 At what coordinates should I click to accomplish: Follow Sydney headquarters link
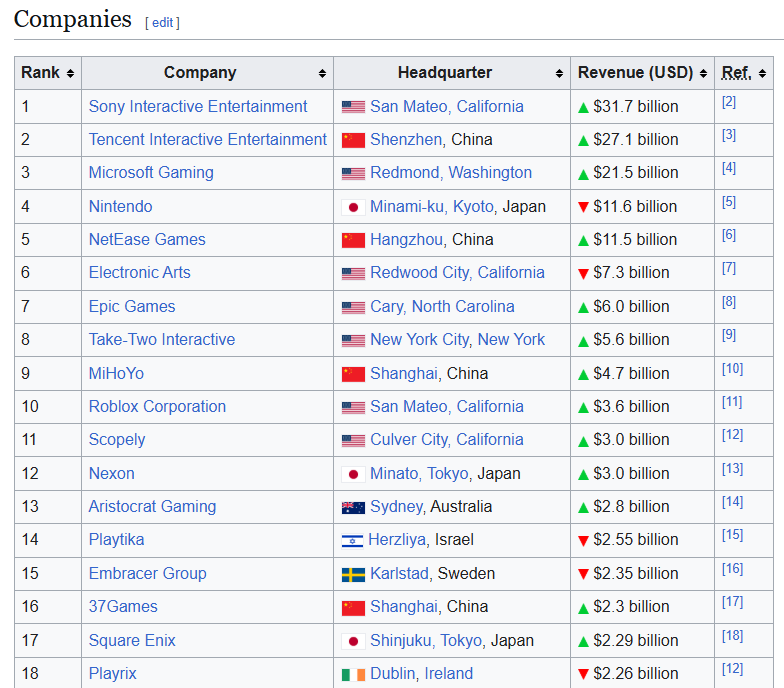[397, 506]
